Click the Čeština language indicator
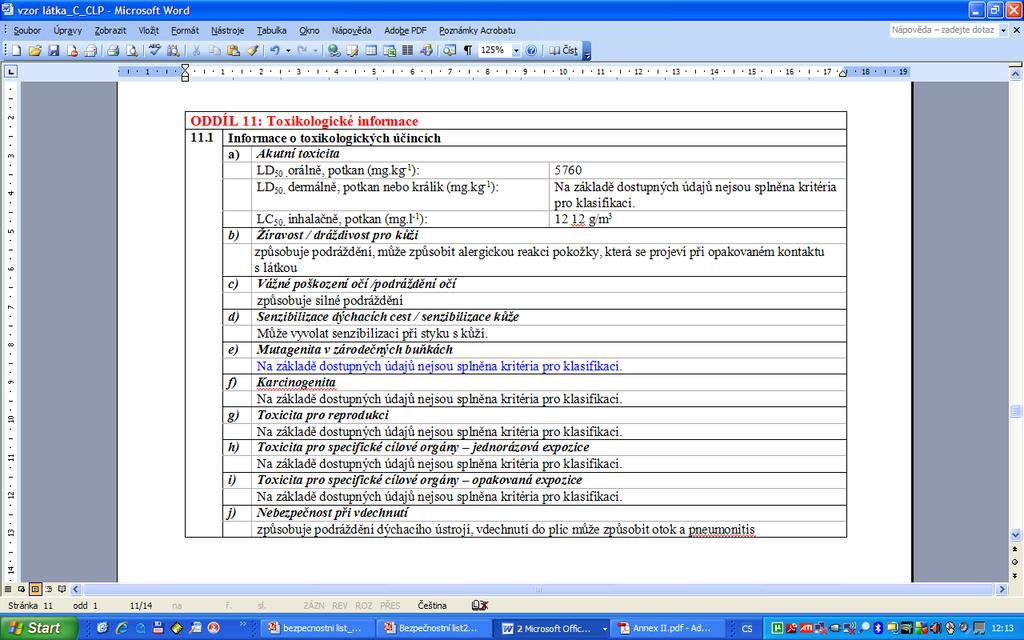The height and width of the screenshot is (640, 1024). tap(432, 605)
